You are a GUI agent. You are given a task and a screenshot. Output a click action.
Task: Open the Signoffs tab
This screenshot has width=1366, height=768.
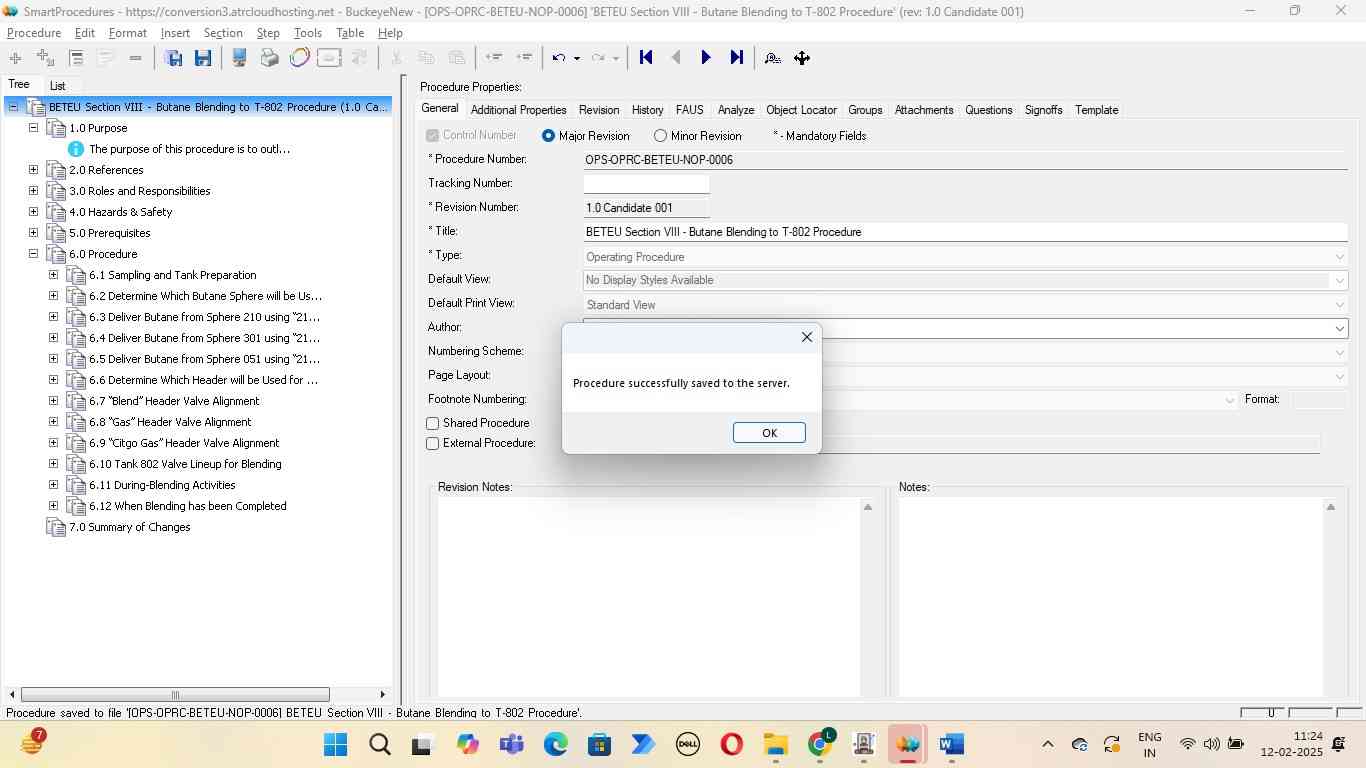click(1043, 110)
